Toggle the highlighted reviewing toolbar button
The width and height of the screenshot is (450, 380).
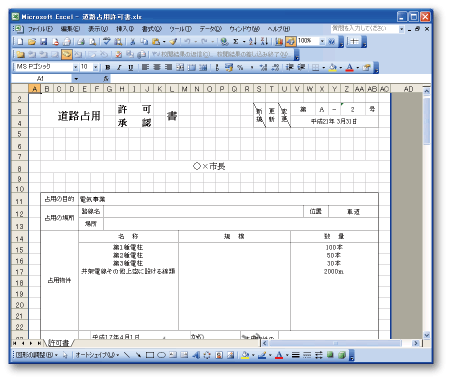(67, 54)
